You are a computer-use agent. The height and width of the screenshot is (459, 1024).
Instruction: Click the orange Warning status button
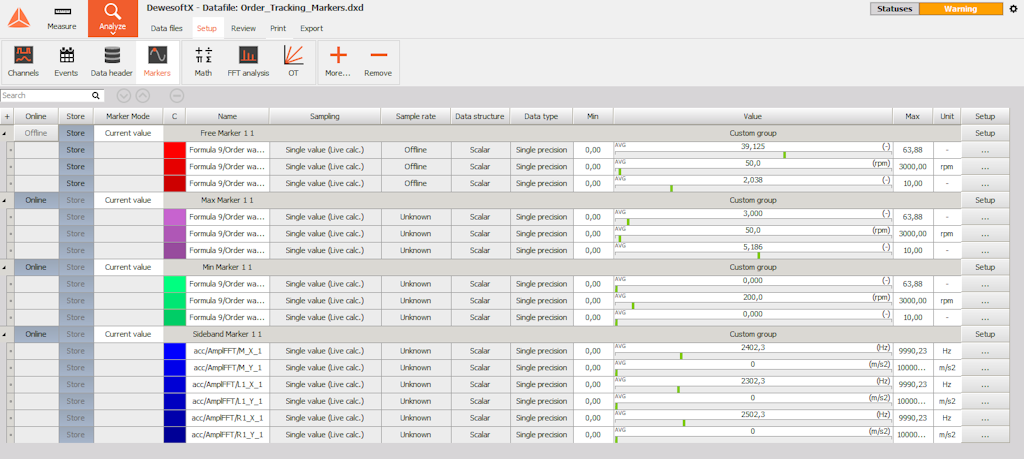[961, 9]
